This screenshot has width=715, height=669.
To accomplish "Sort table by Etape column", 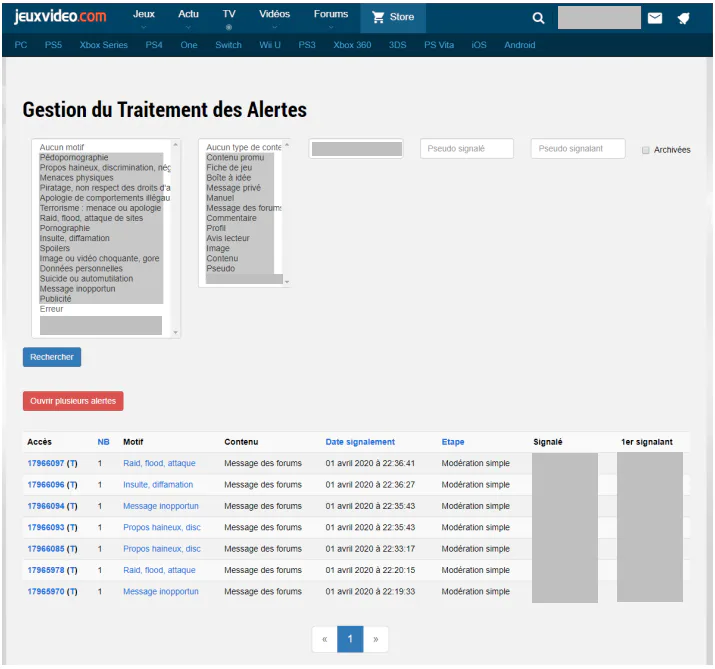I will tap(453, 442).
